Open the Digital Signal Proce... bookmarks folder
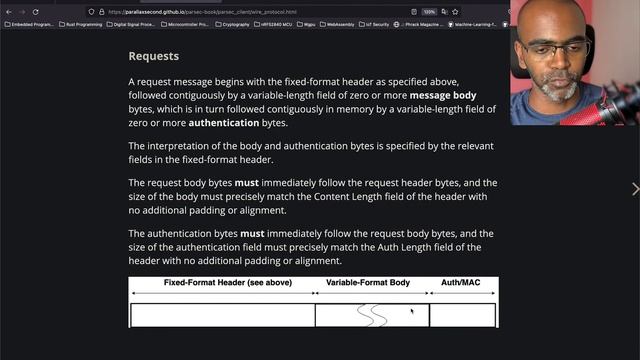 click(131, 24)
